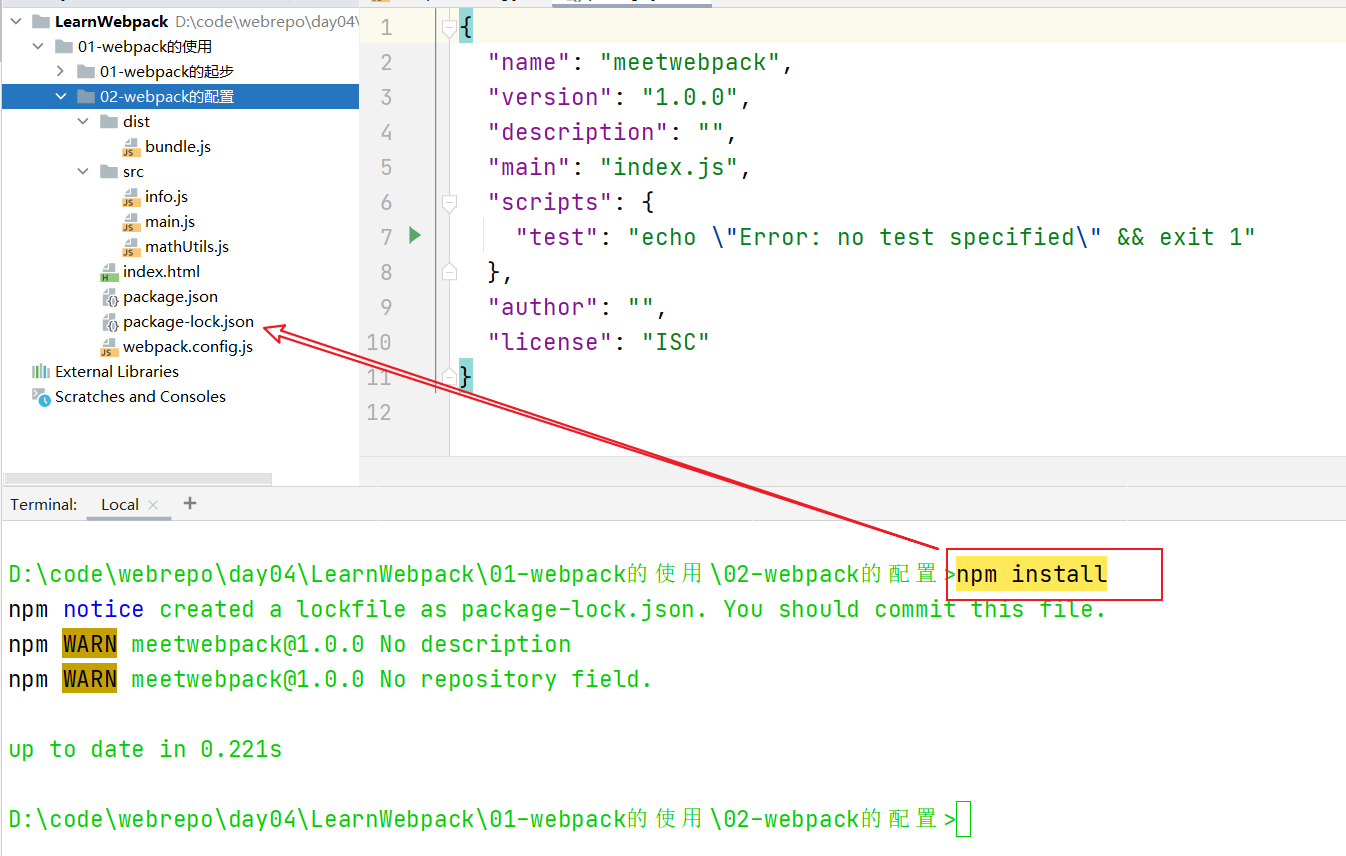Viewport: 1346px width, 856px height.
Task: Click the "index.js" main value
Action: coord(669,167)
